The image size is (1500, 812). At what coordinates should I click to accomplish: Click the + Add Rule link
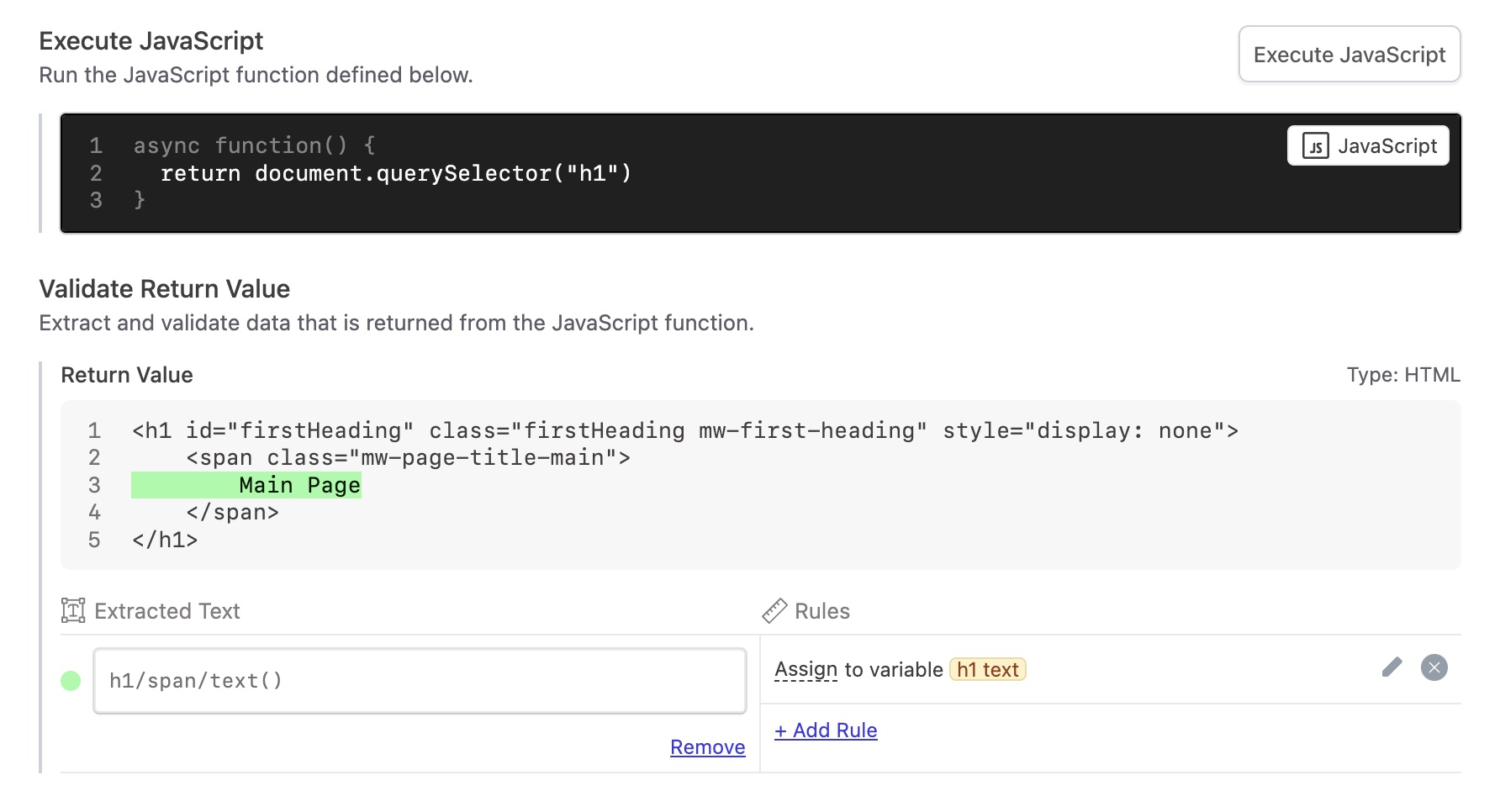point(825,730)
